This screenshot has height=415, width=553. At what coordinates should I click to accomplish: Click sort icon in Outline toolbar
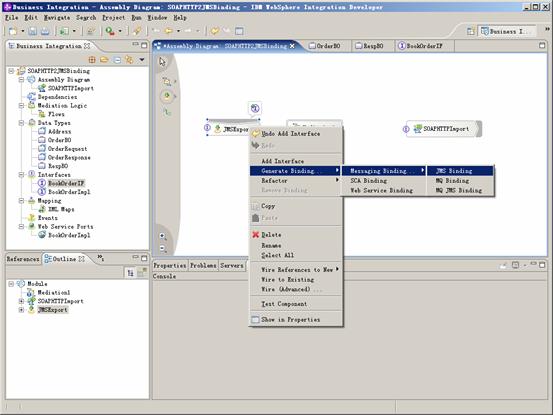coord(130,273)
